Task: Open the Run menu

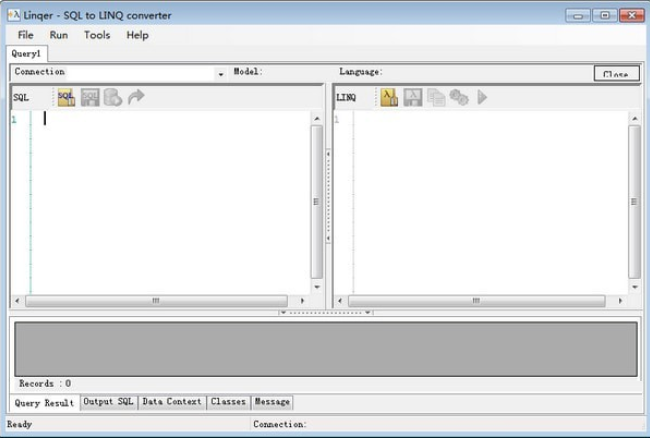Action: click(59, 35)
